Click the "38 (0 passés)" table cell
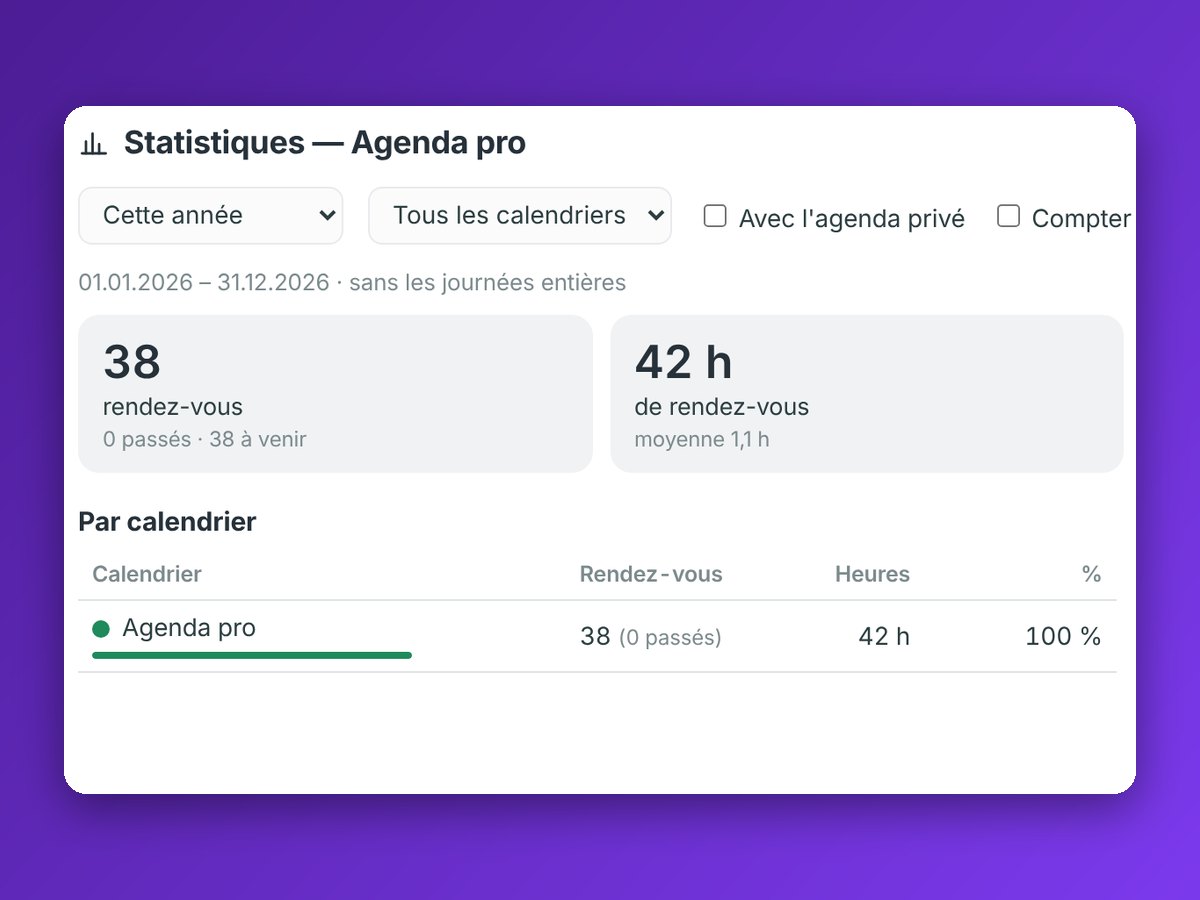The height and width of the screenshot is (900, 1200). coord(651,637)
